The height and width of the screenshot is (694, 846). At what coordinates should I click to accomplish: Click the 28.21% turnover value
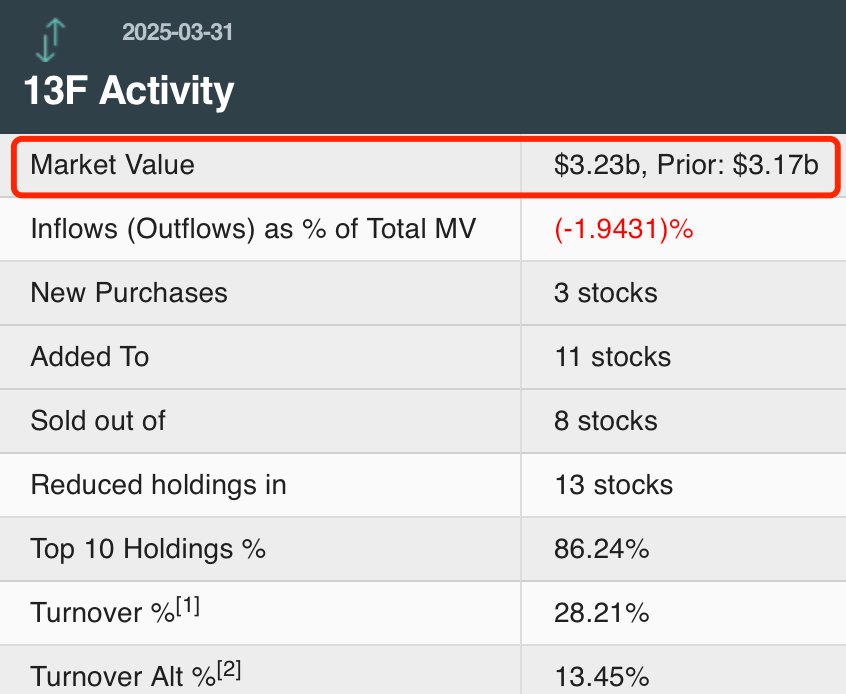pyautogui.click(x=601, y=613)
